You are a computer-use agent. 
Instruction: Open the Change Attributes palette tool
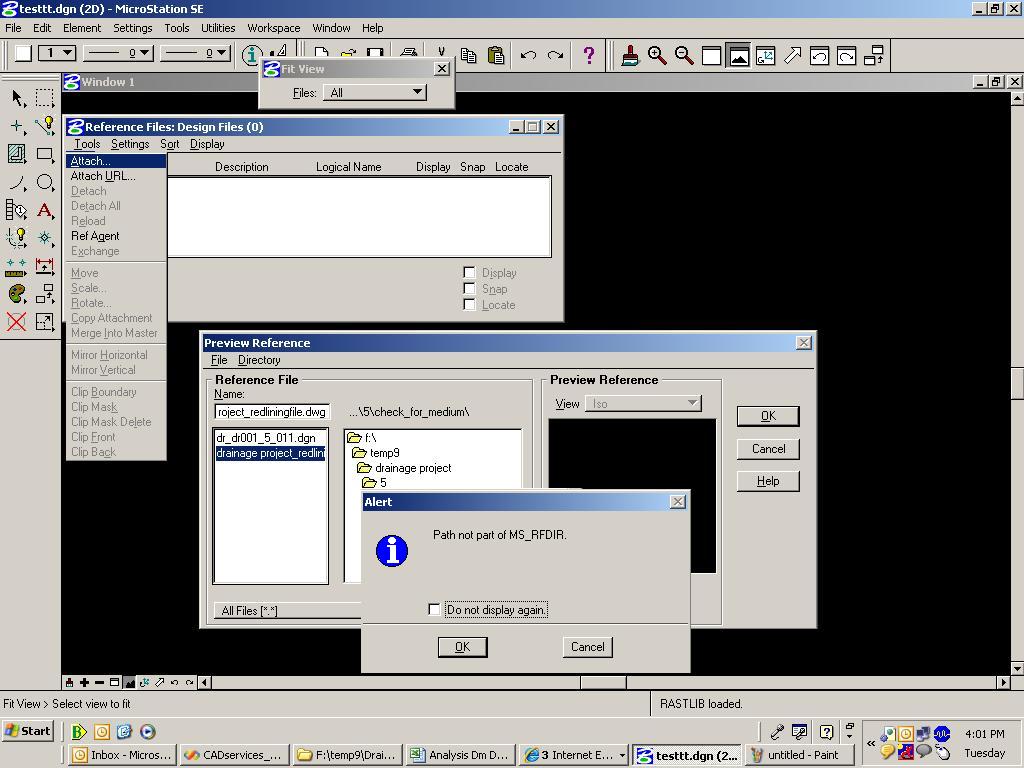tap(18, 294)
